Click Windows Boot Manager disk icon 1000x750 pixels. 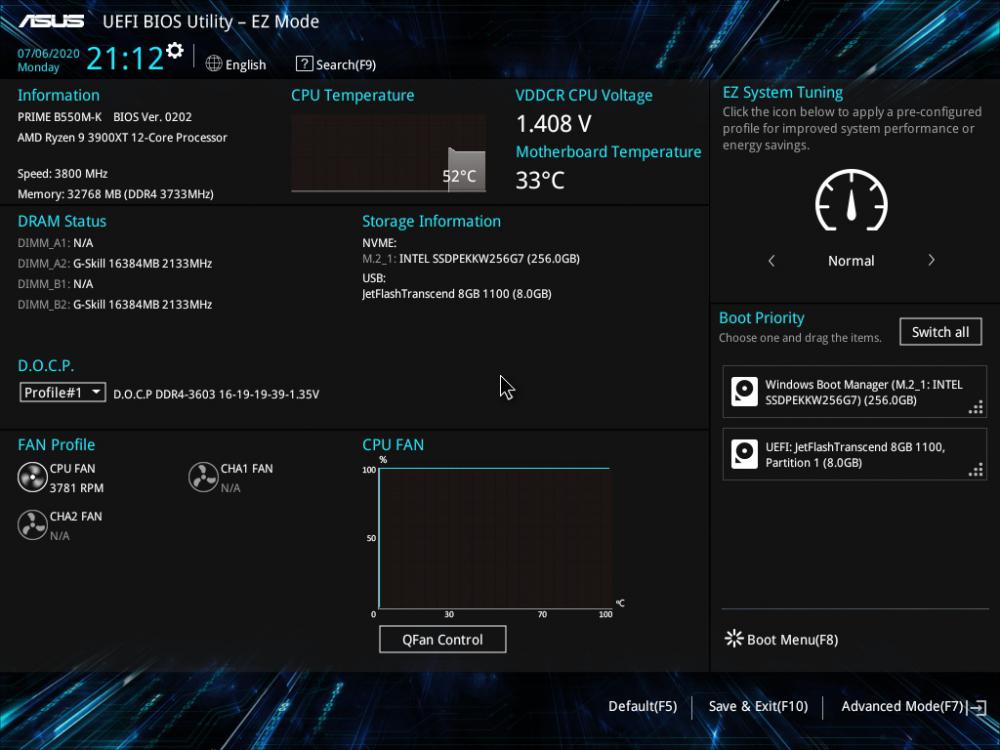[744, 392]
